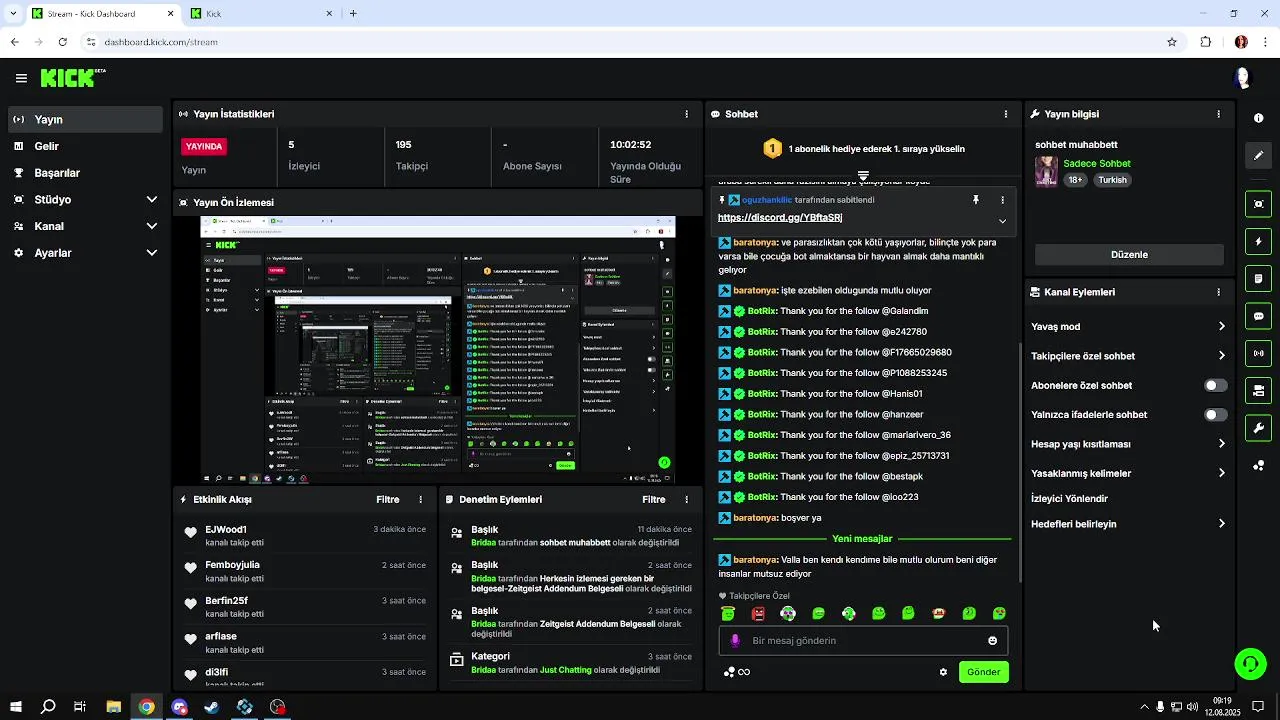
Task: Click the Gönder send button
Action: tap(983, 672)
